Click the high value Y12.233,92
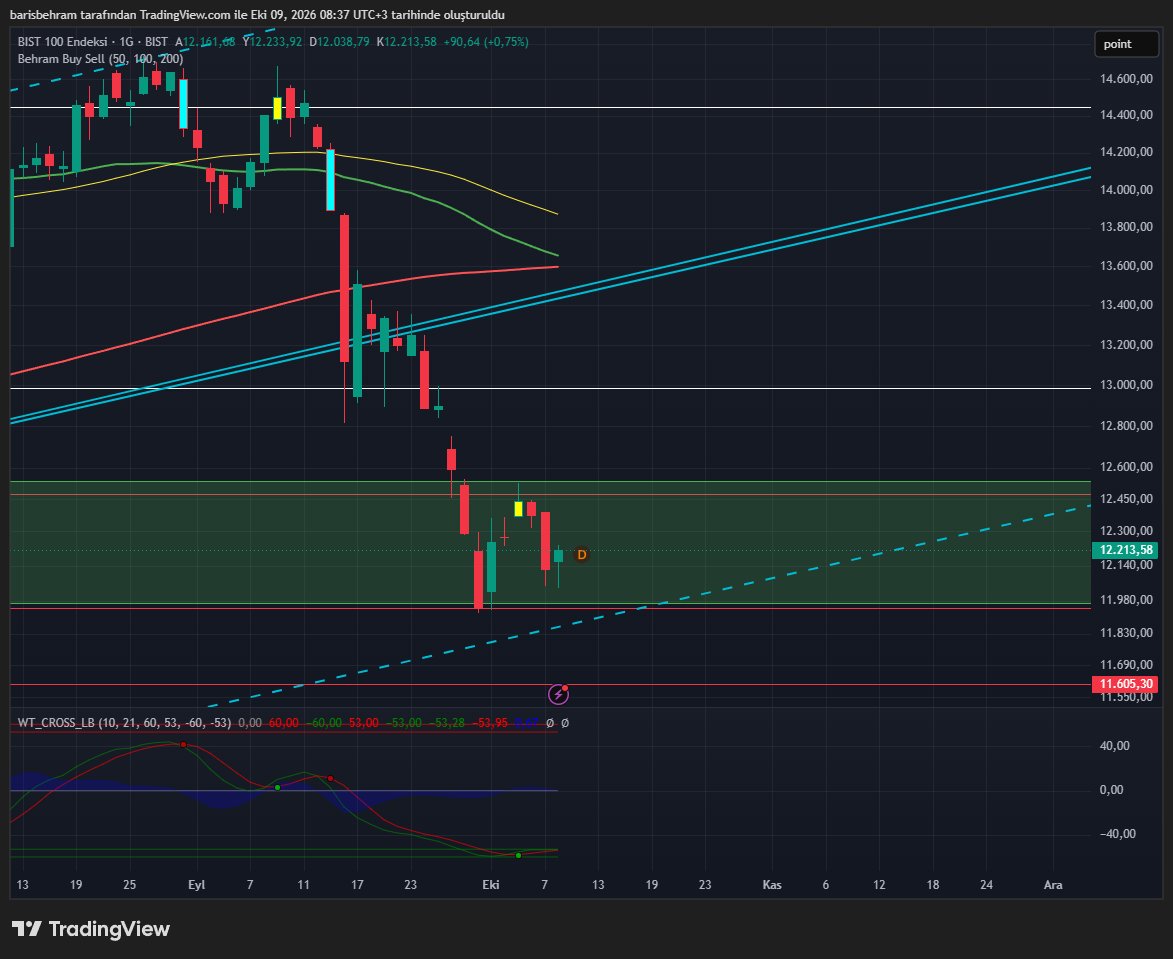This screenshot has height=959, width=1173. coord(272,42)
